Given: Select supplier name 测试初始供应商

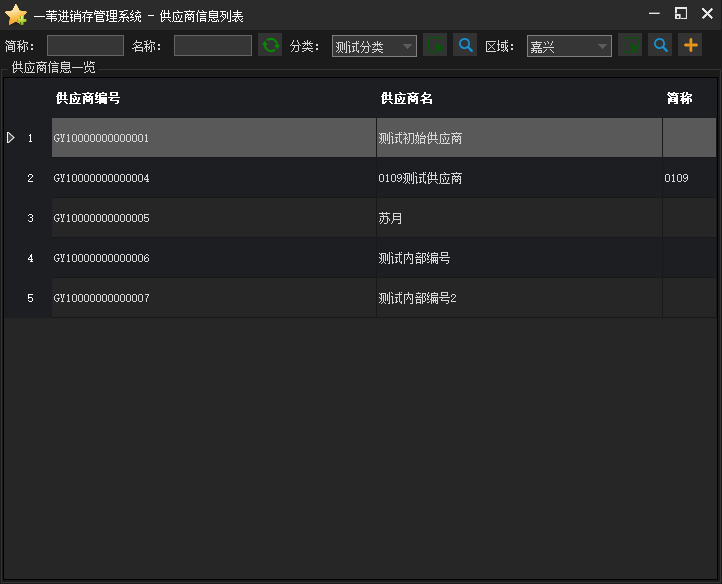Looking at the screenshot, I should tap(519, 138).
